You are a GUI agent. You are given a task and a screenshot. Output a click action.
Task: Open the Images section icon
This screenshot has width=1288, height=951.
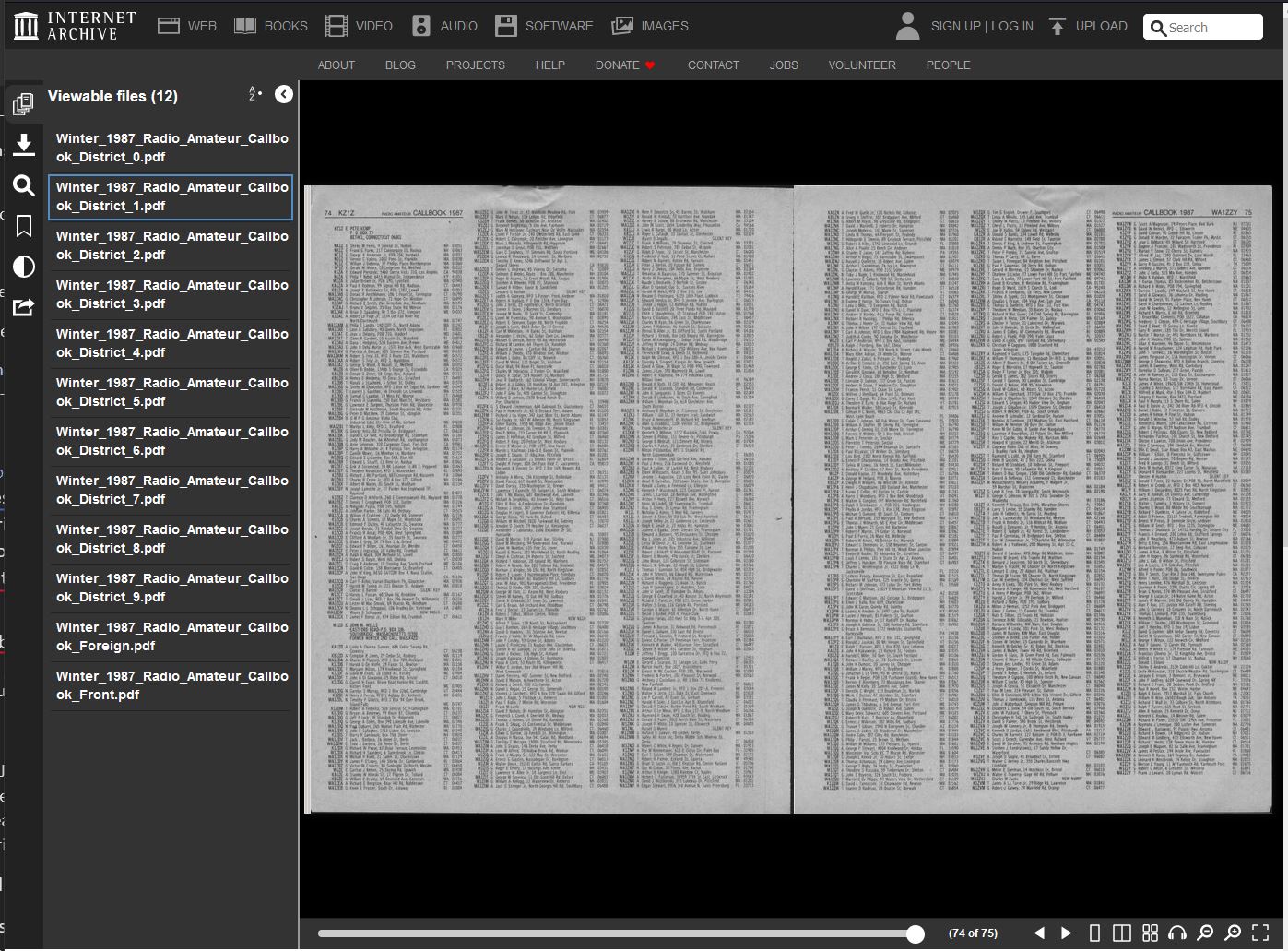coord(622,26)
